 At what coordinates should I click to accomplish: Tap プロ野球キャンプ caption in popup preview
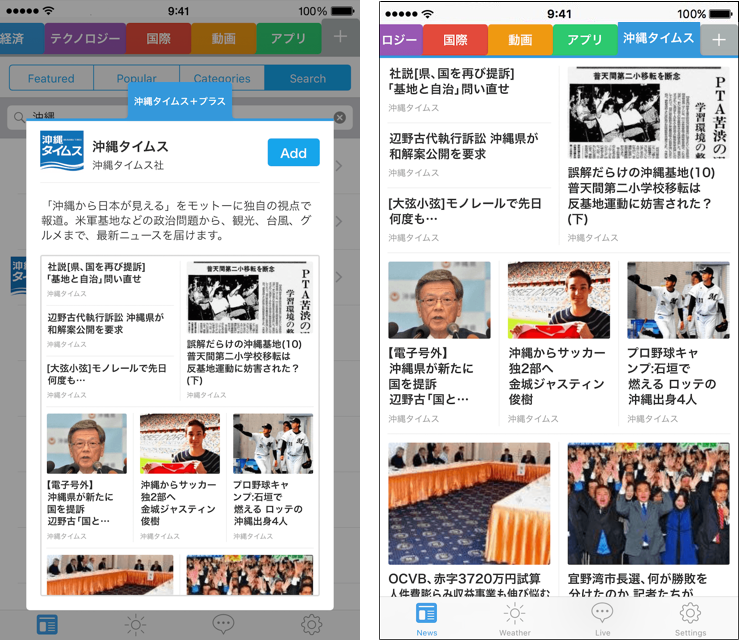268,503
